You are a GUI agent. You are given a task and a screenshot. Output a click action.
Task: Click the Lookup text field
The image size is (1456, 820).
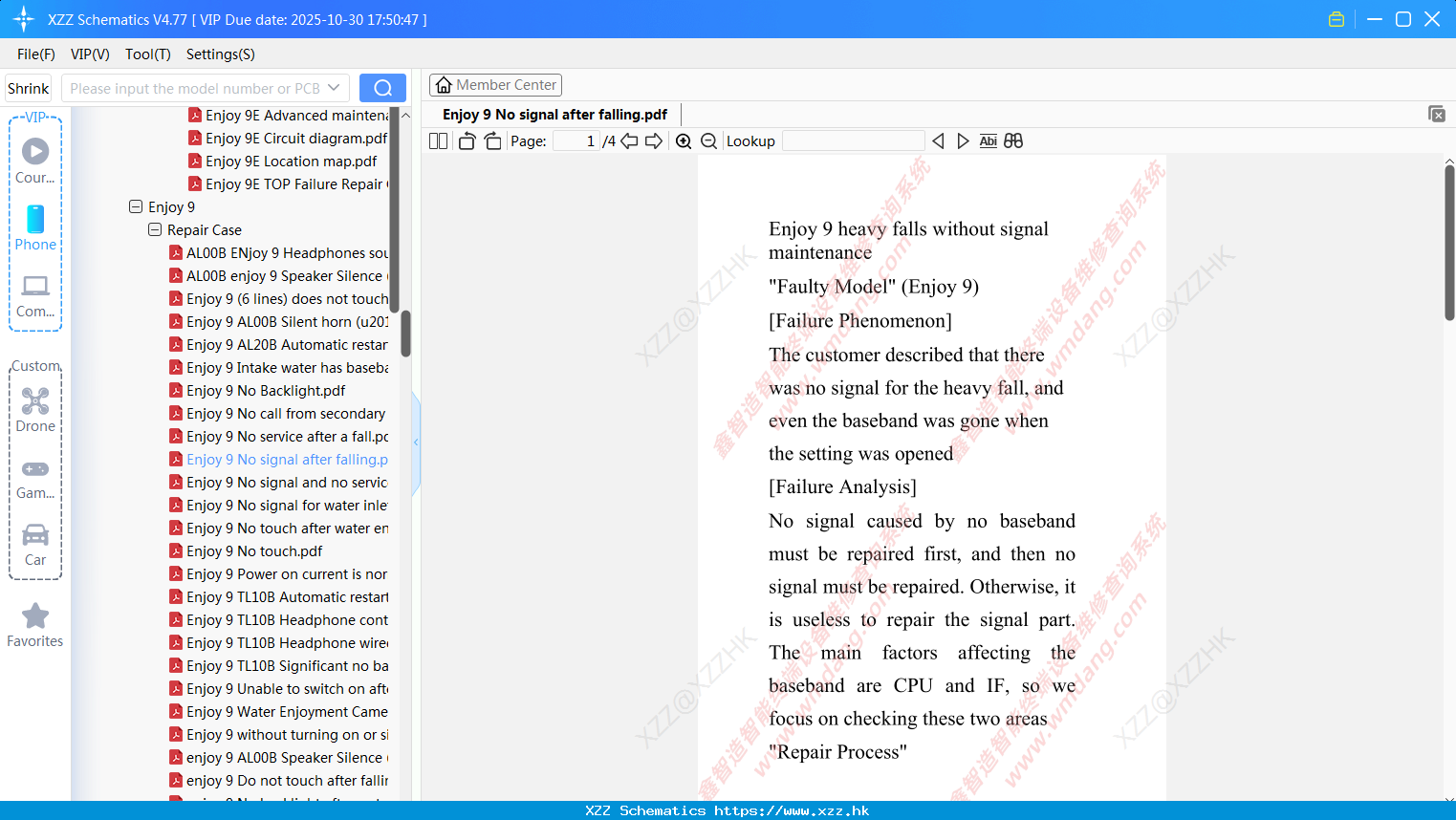point(854,141)
